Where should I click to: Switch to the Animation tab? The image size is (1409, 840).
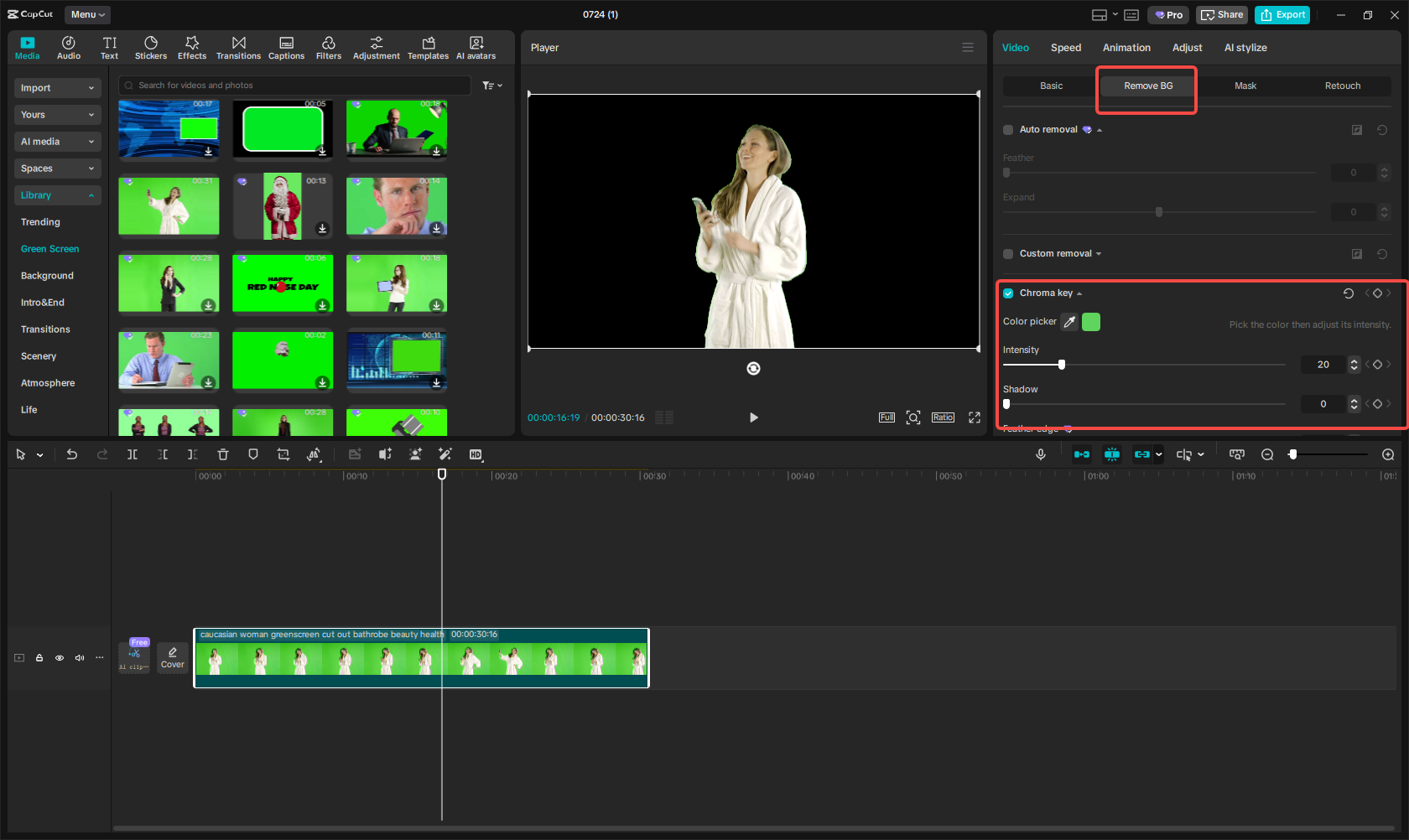pyautogui.click(x=1126, y=48)
